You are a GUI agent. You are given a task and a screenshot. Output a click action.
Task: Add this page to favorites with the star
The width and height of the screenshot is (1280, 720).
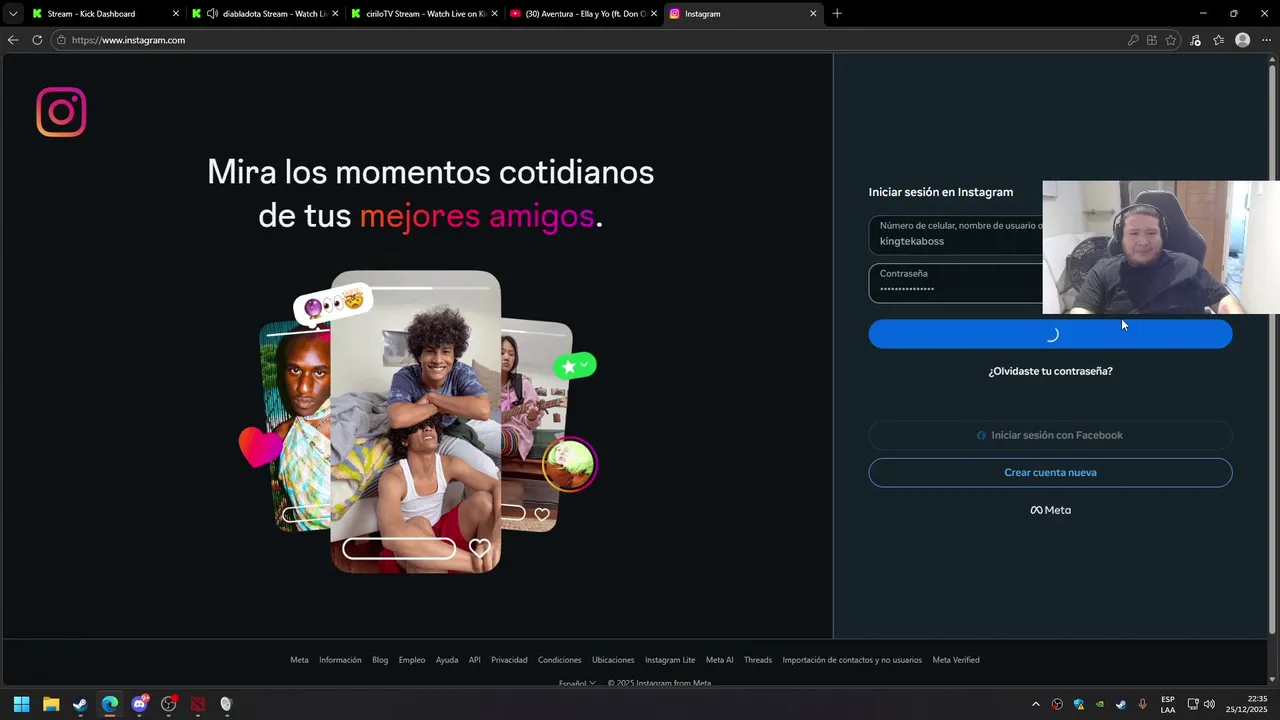[x=1171, y=40]
